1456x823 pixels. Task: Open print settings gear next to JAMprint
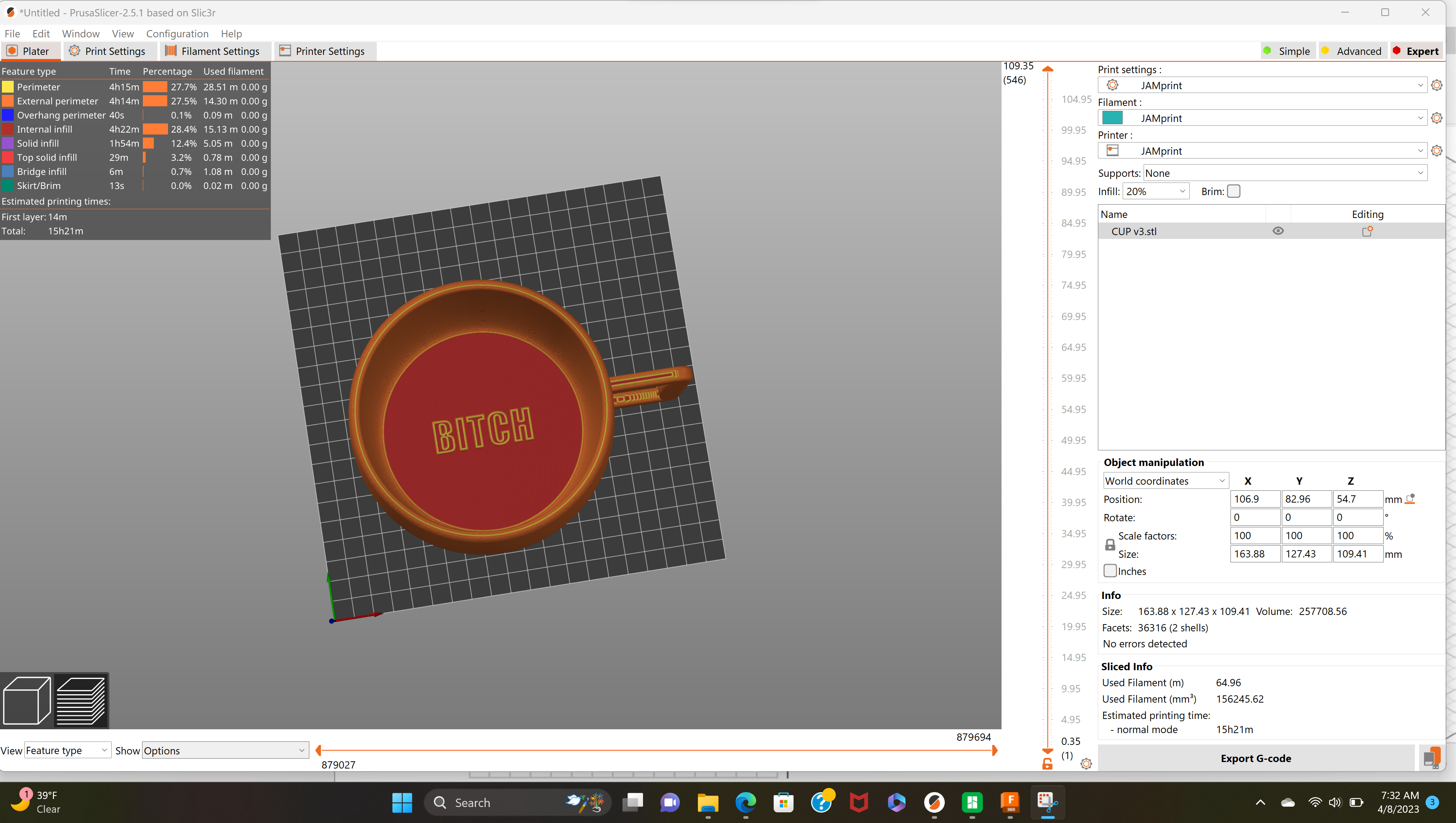pyautogui.click(x=1436, y=85)
